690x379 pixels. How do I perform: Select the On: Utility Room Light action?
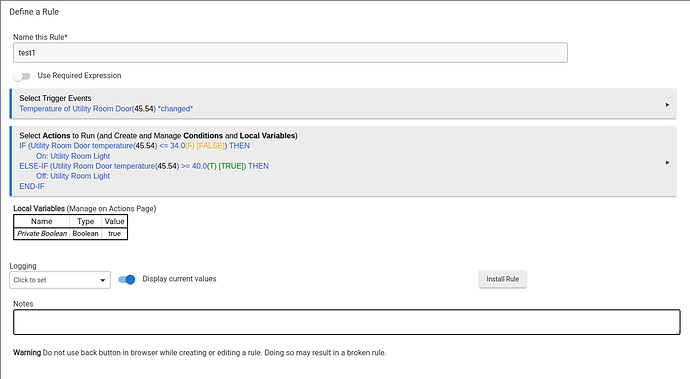73,156
